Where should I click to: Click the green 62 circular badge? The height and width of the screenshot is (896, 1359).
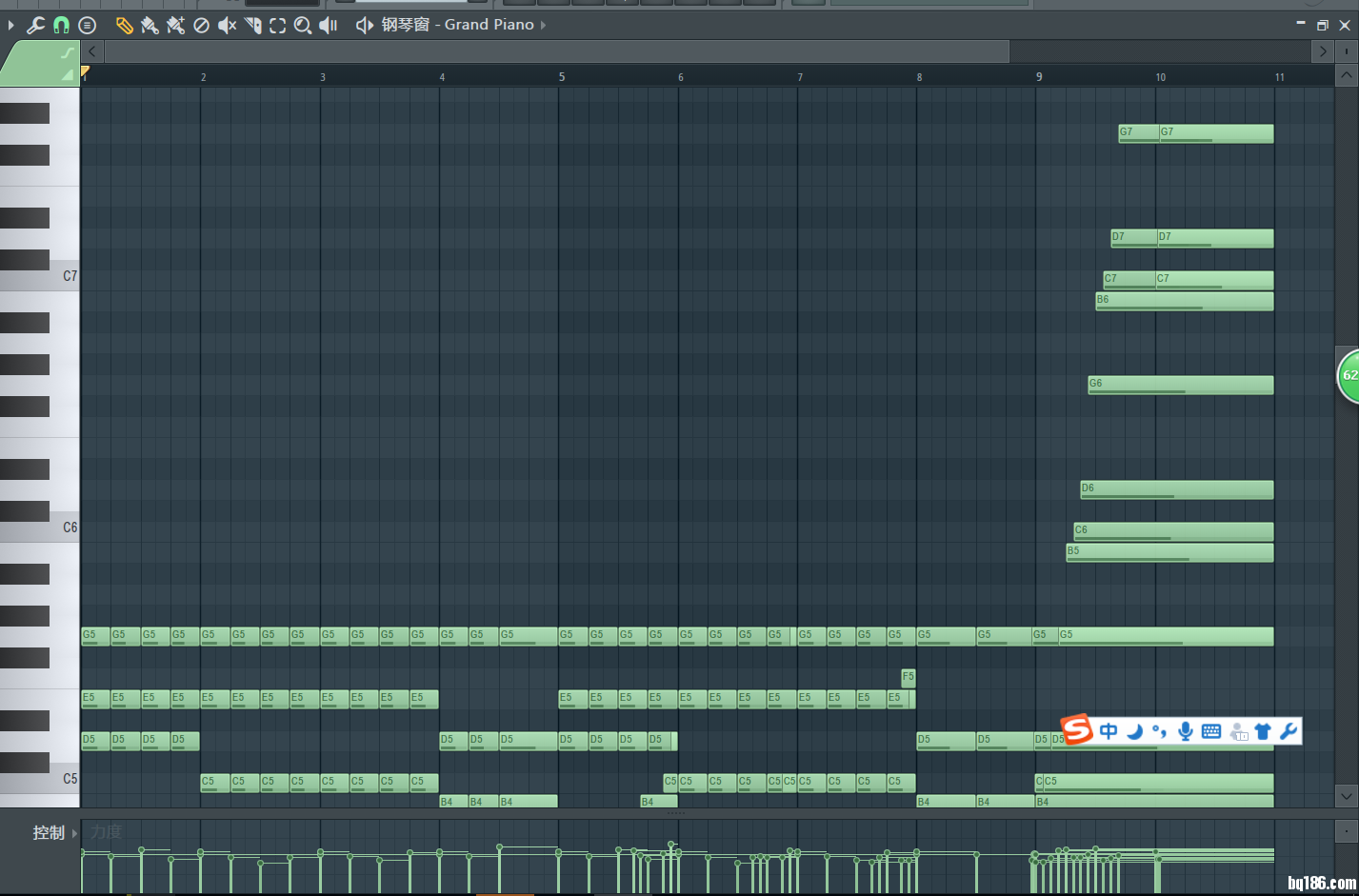[x=1349, y=375]
